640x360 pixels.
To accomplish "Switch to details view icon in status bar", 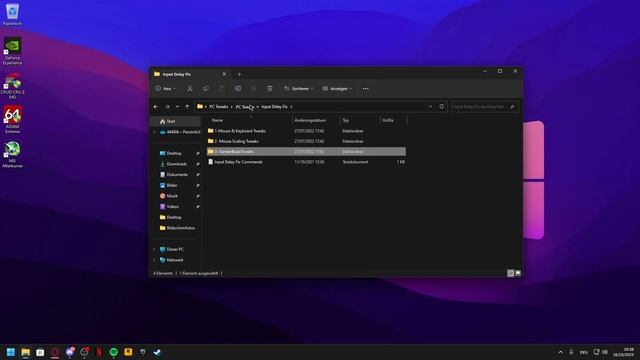I will click(510, 273).
